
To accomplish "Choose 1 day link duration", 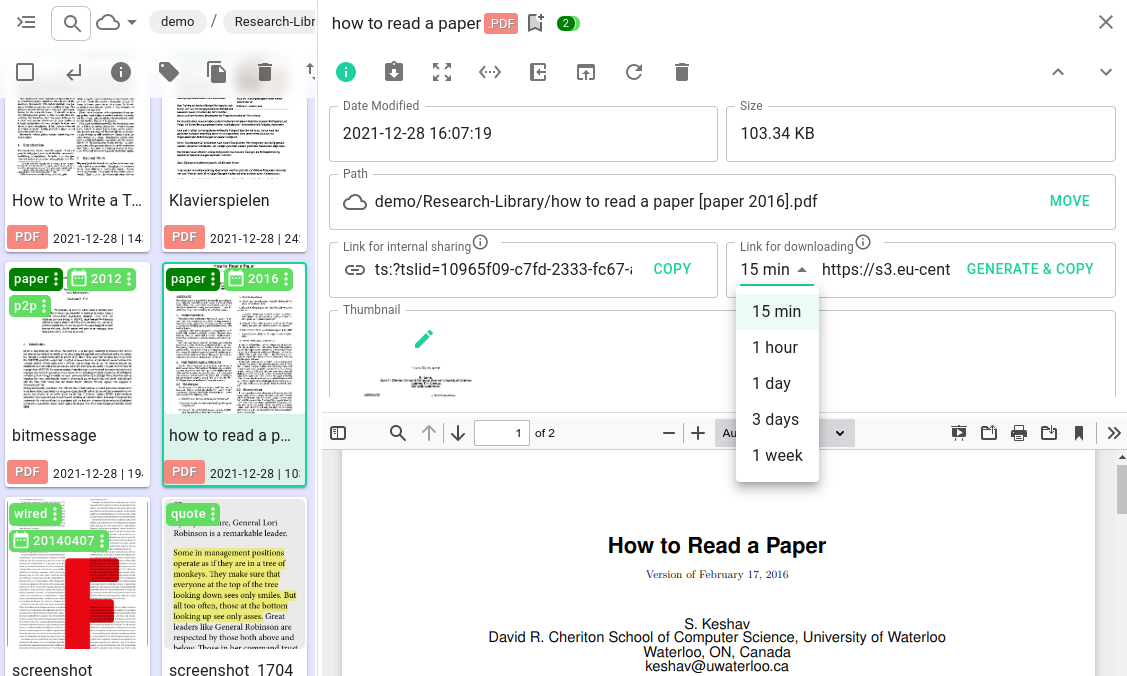I will click(x=777, y=383).
